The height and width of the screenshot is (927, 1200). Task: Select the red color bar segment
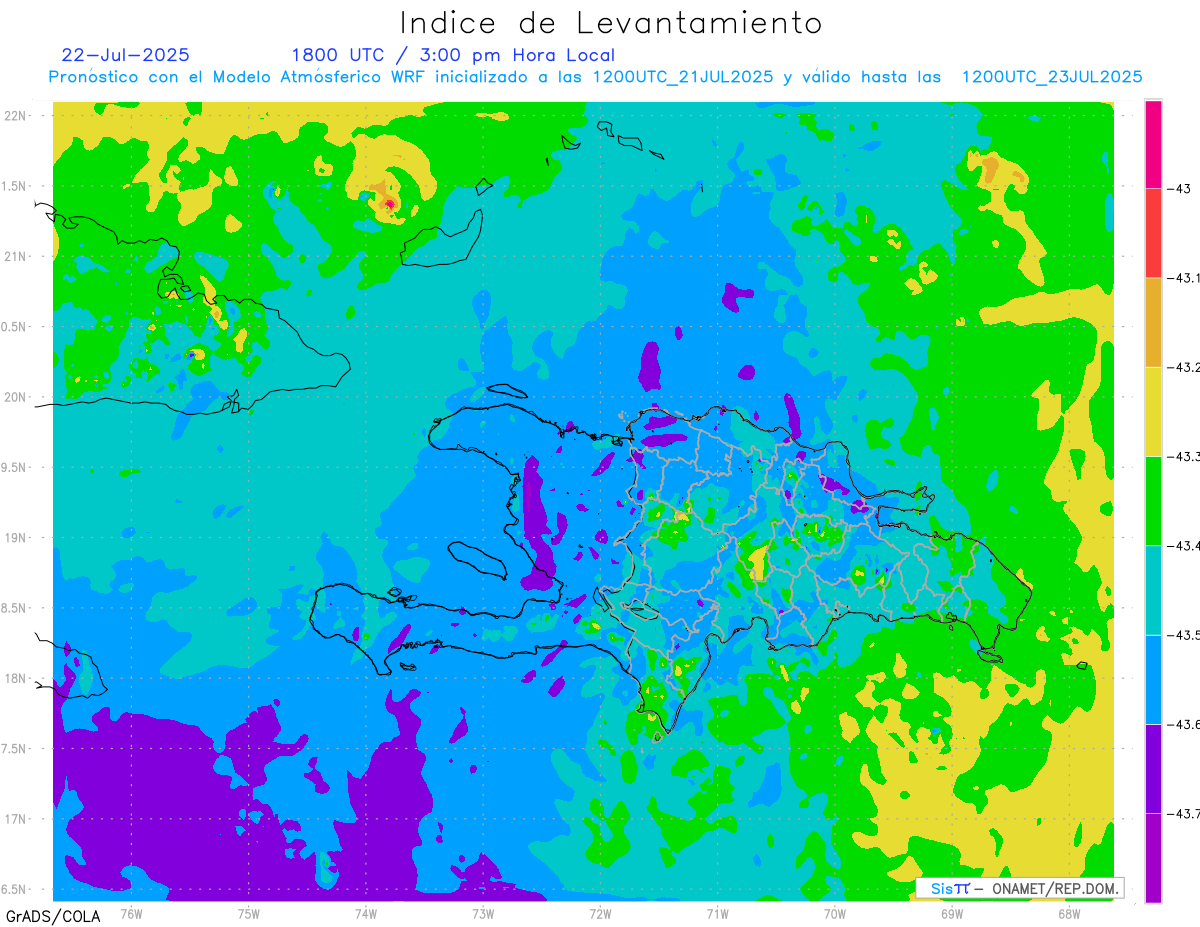point(1153,233)
